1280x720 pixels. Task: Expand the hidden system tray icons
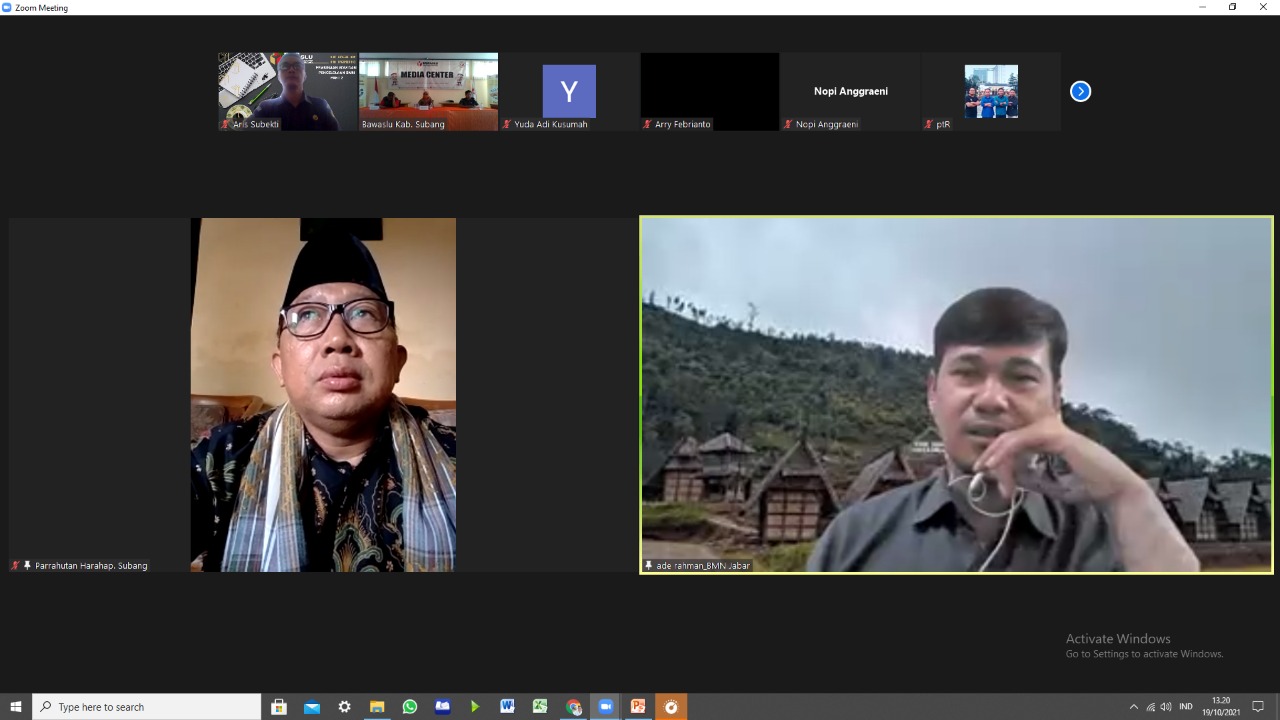pyautogui.click(x=1133, y=707)
